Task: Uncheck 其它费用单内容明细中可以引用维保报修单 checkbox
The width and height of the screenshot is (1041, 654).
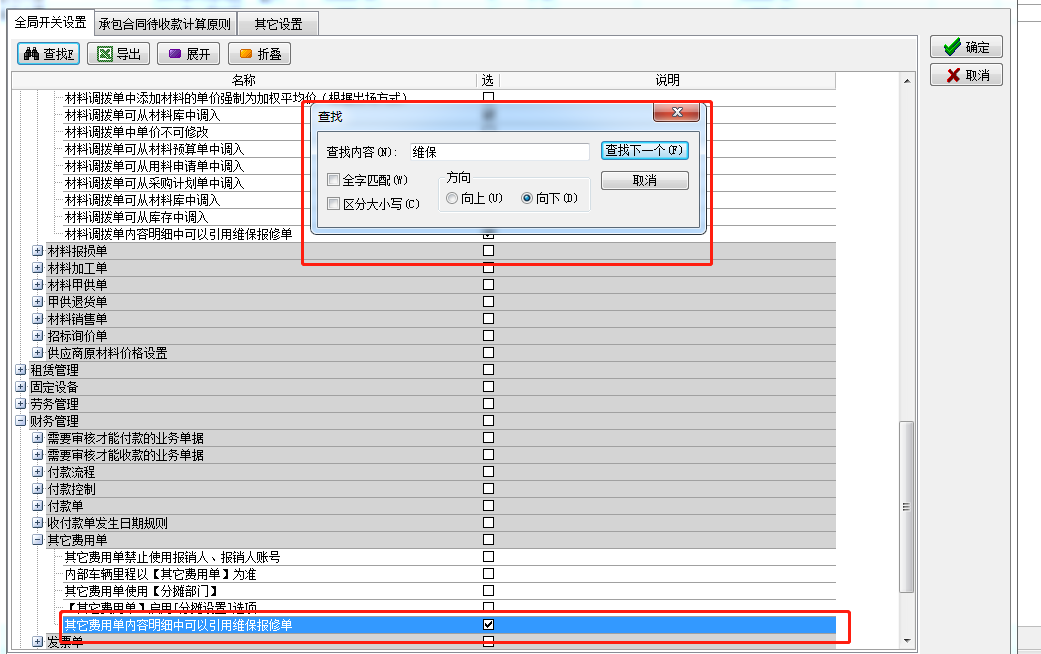Action: [x=488, y=624]
